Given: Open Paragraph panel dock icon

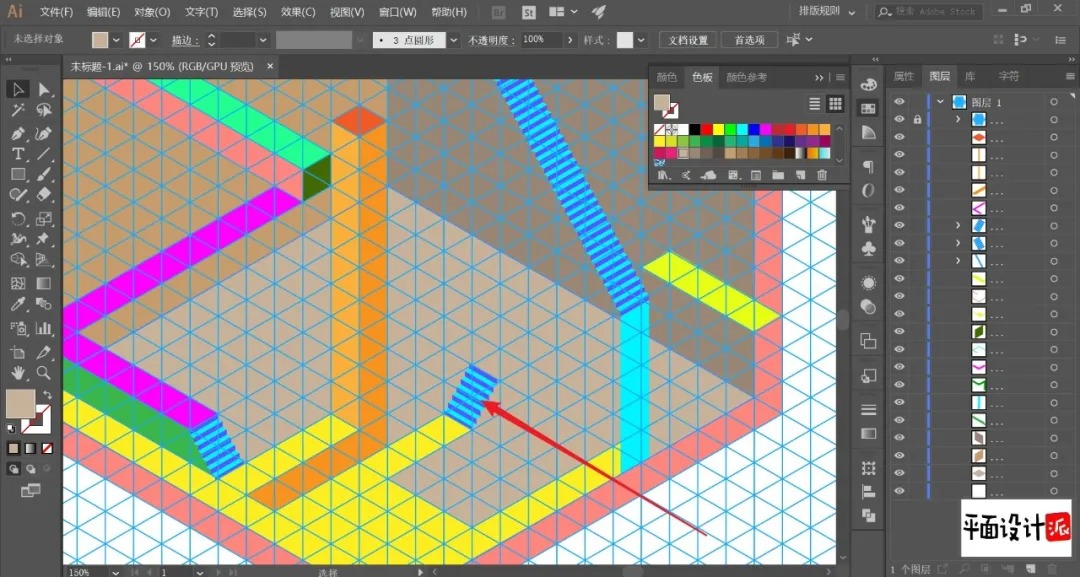Looking at the screenshot, I should [x=869, y=166].
